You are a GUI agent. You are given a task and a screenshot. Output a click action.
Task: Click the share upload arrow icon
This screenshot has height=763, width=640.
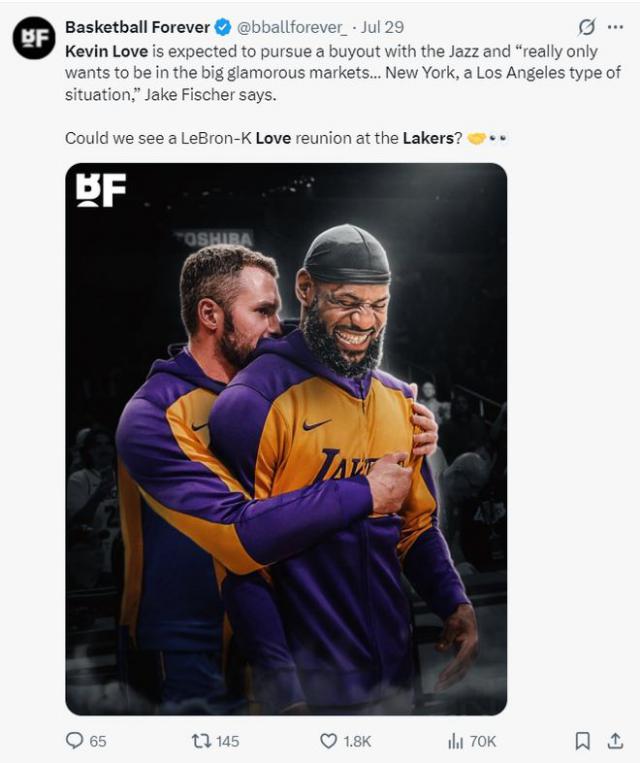pos(615,741)
